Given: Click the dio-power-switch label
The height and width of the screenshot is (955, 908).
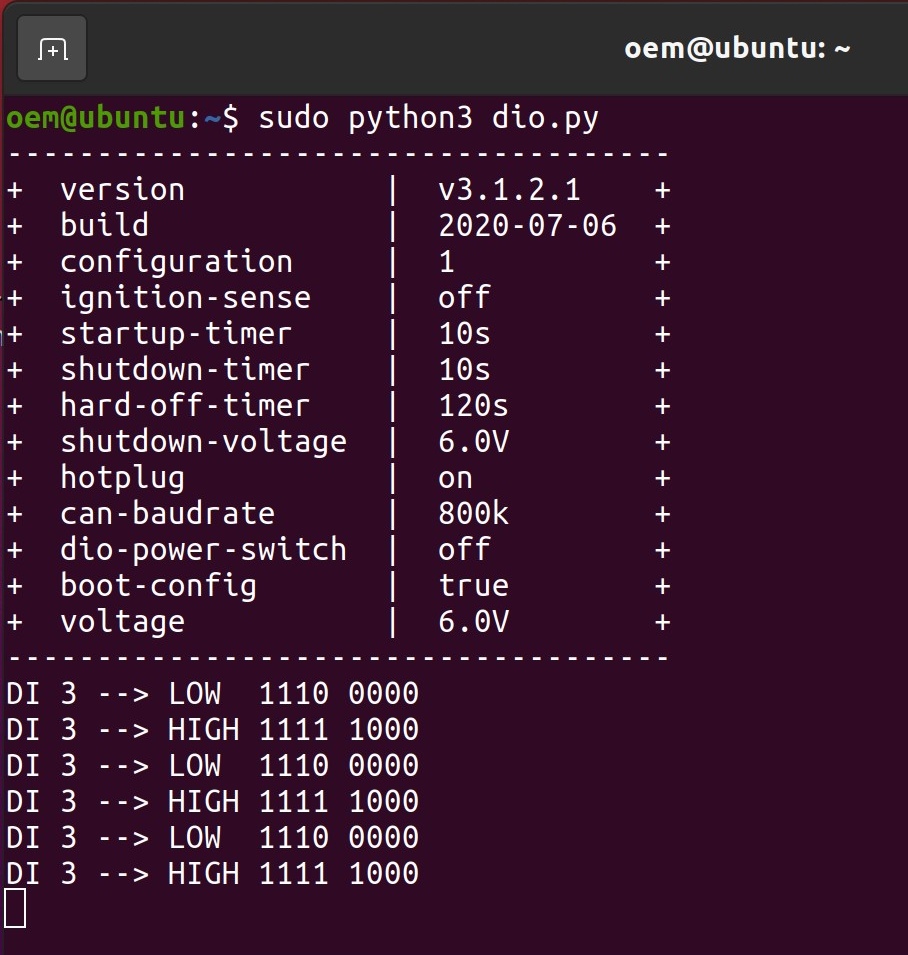Looking at the screenshot, I should [203, 550].
